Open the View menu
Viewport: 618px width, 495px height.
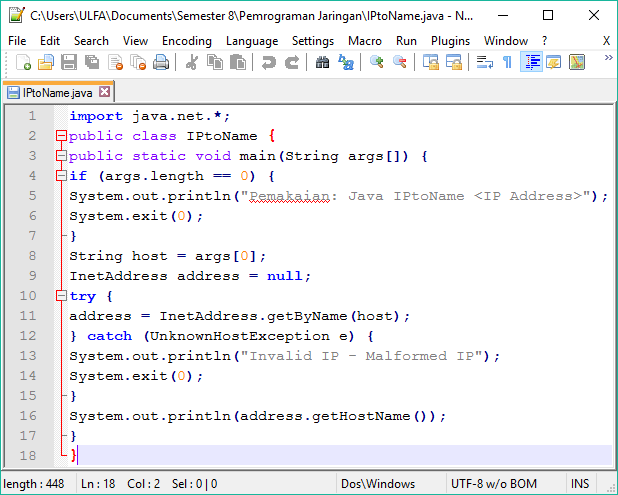(x=135, y=41)
